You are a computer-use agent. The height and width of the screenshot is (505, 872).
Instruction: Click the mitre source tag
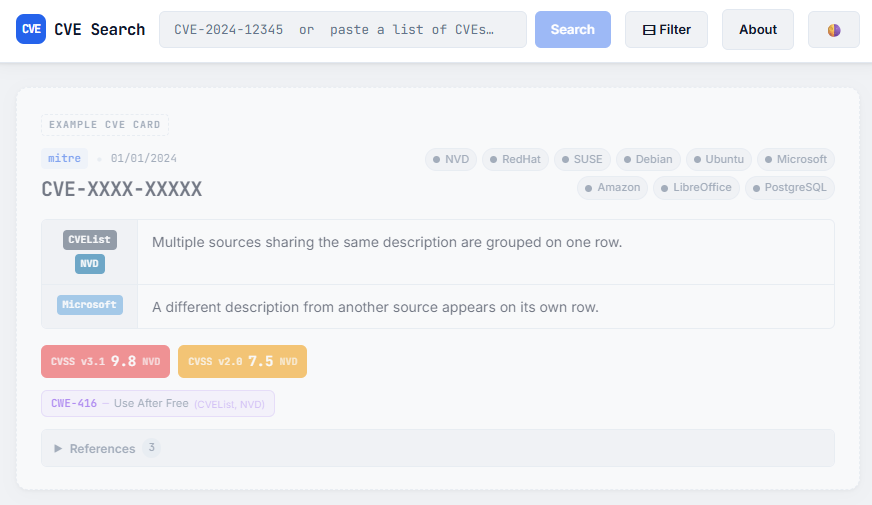(x=65, y=159)
